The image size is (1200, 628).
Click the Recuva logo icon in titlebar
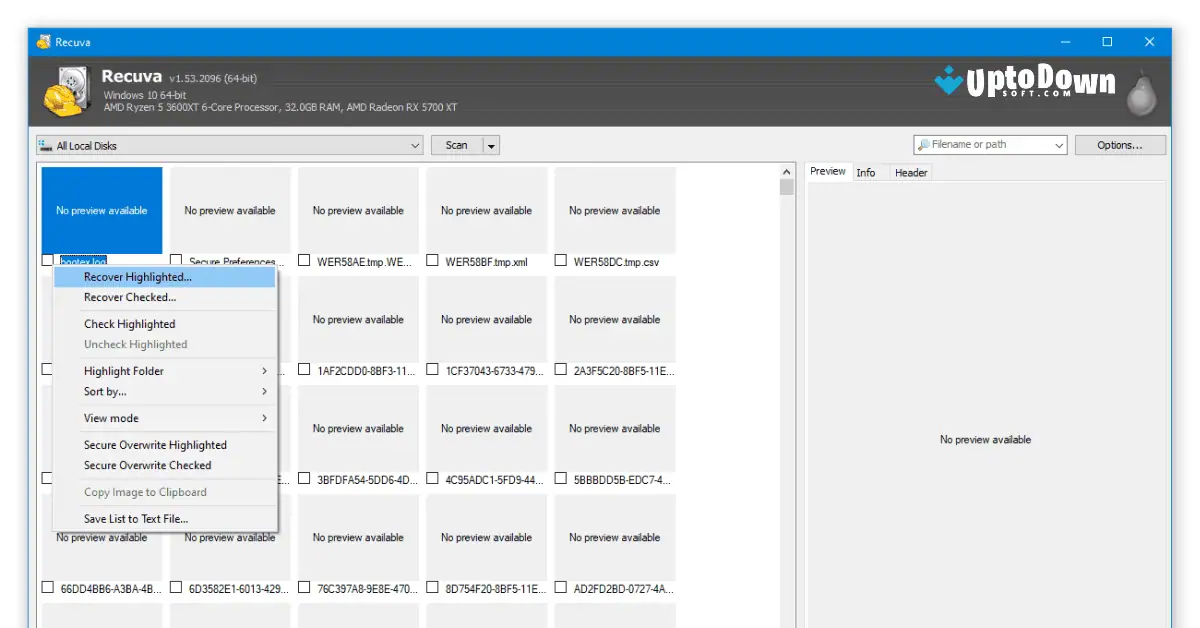pyautogui.click(x=44, y=41)
